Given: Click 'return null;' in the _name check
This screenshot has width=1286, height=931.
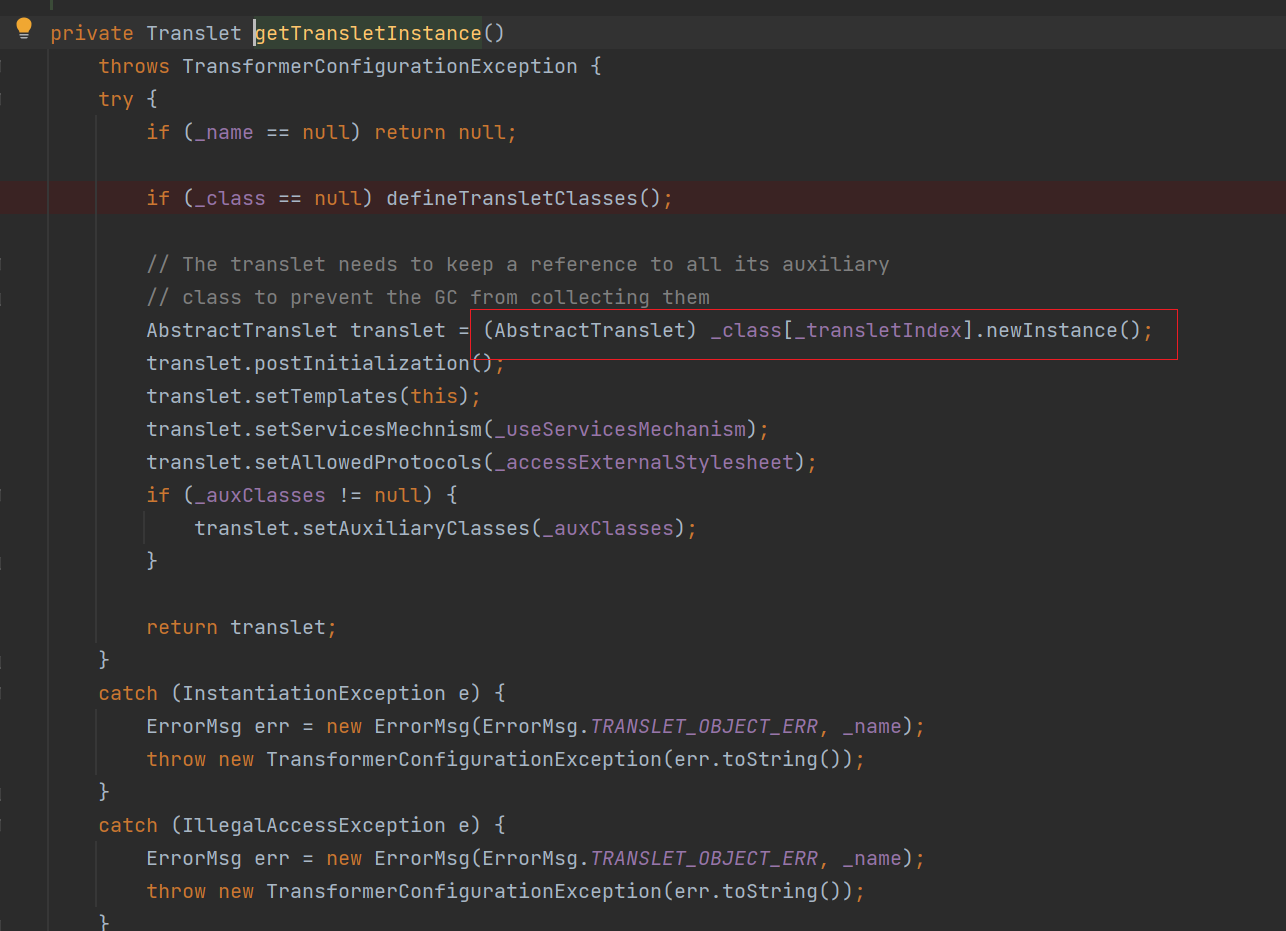Looking at the screenshot, I should pos(446,132).
